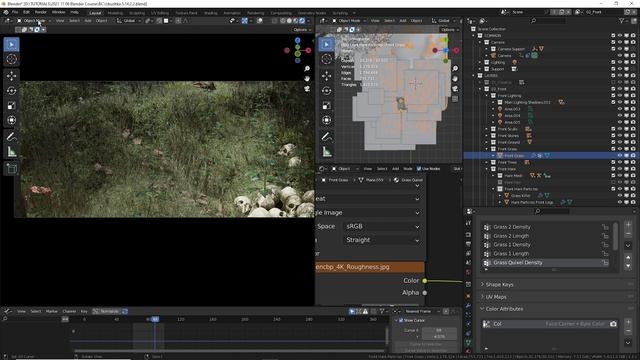Viewport: 640px width, 360px height.
Task: Select the Rotate tool in right viewport
Action: click(x=327, y=91)
